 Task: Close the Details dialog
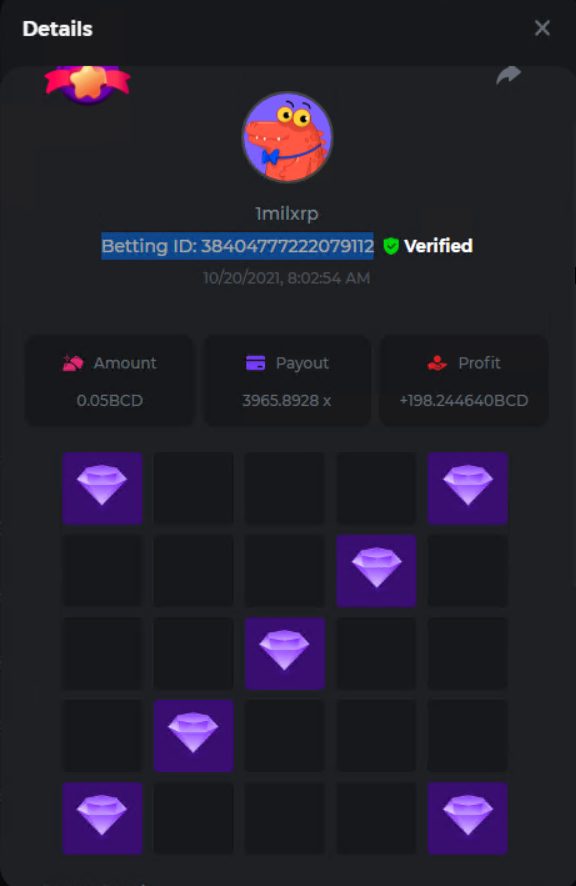(542, 28)
